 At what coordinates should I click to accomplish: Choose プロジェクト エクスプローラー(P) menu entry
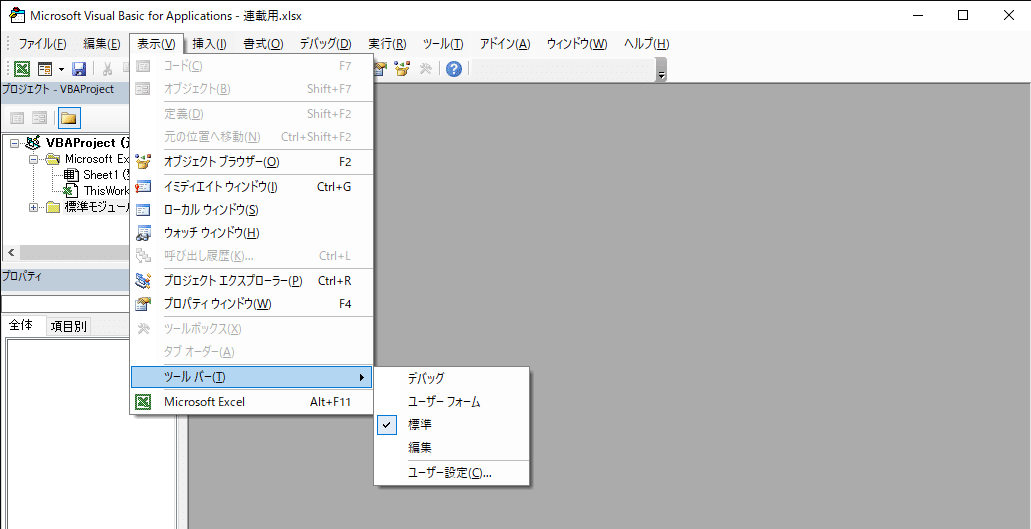click(x=252, y=281)
